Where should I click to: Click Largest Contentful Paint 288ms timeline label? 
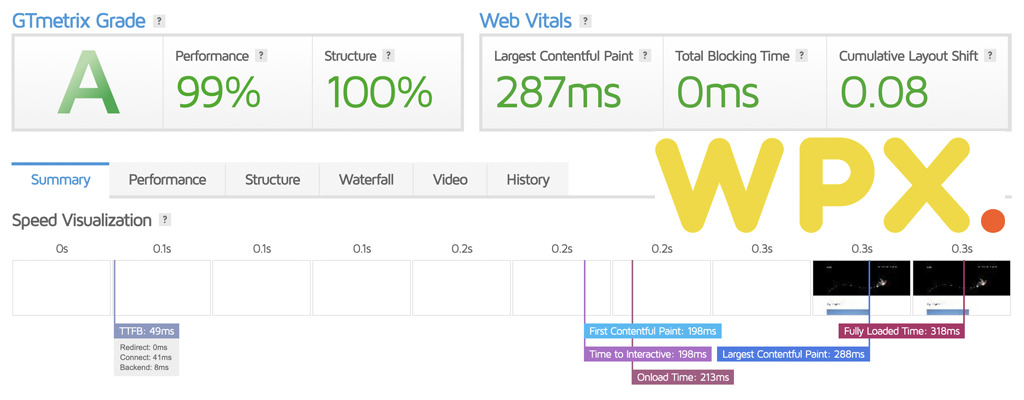[793, 354]
